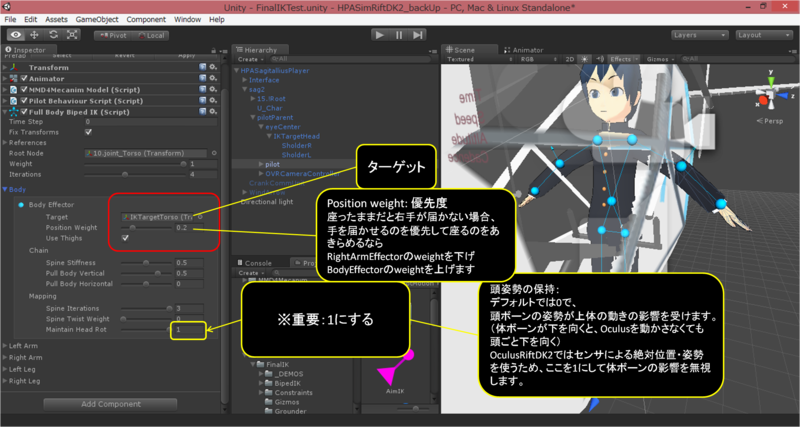Open the Component menu
800x427 pixels.
(146, 19)
